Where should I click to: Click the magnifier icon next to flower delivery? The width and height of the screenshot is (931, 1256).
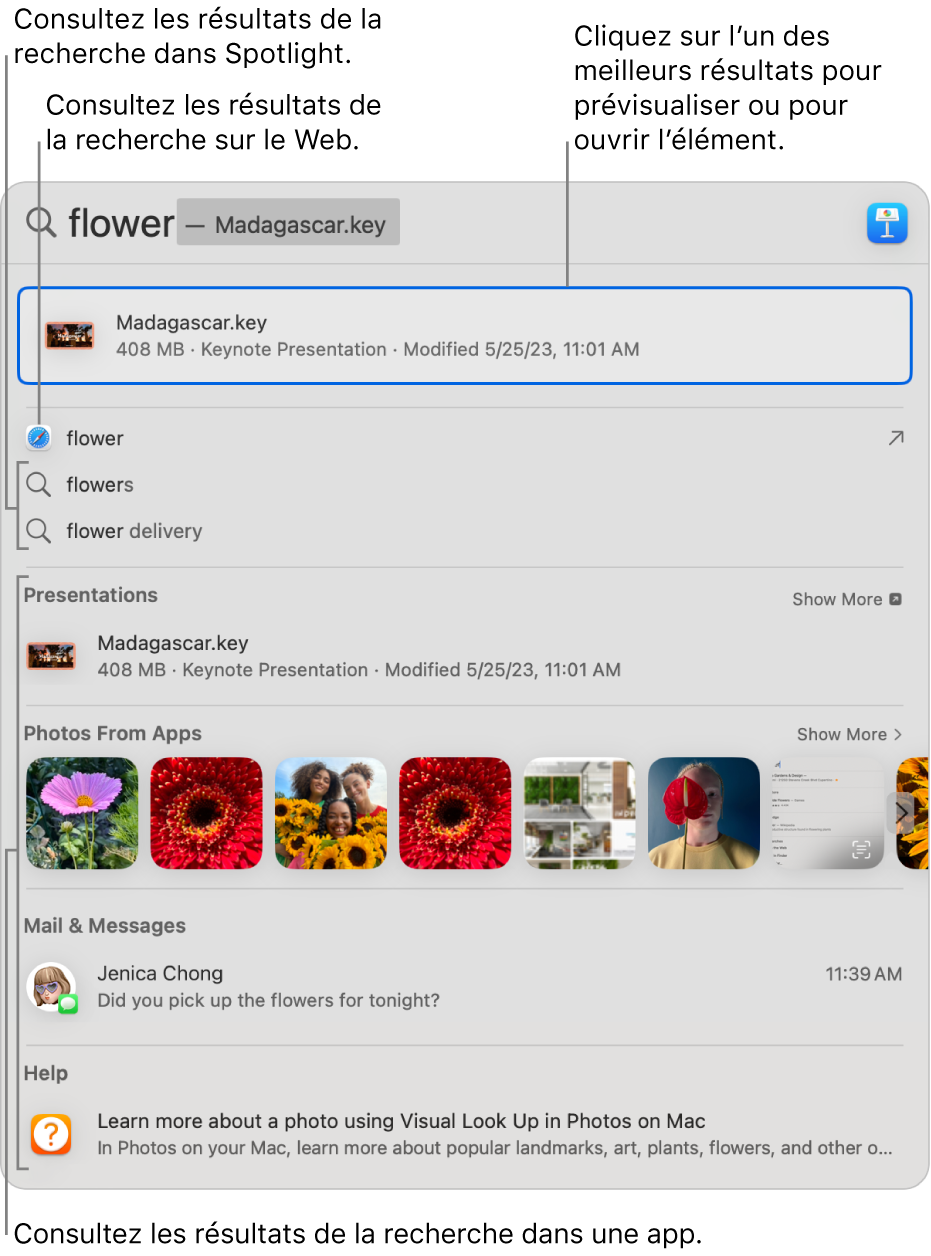39,531
